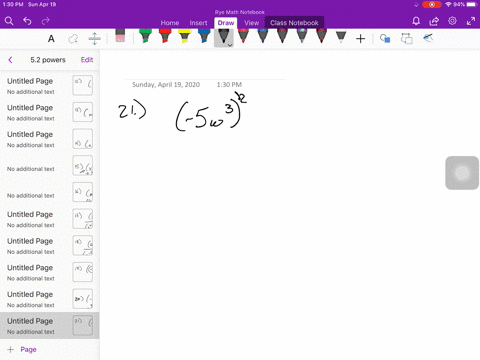480x360 pixels.
Task: Toggle the ink to math tool
Action: [428, 38]
